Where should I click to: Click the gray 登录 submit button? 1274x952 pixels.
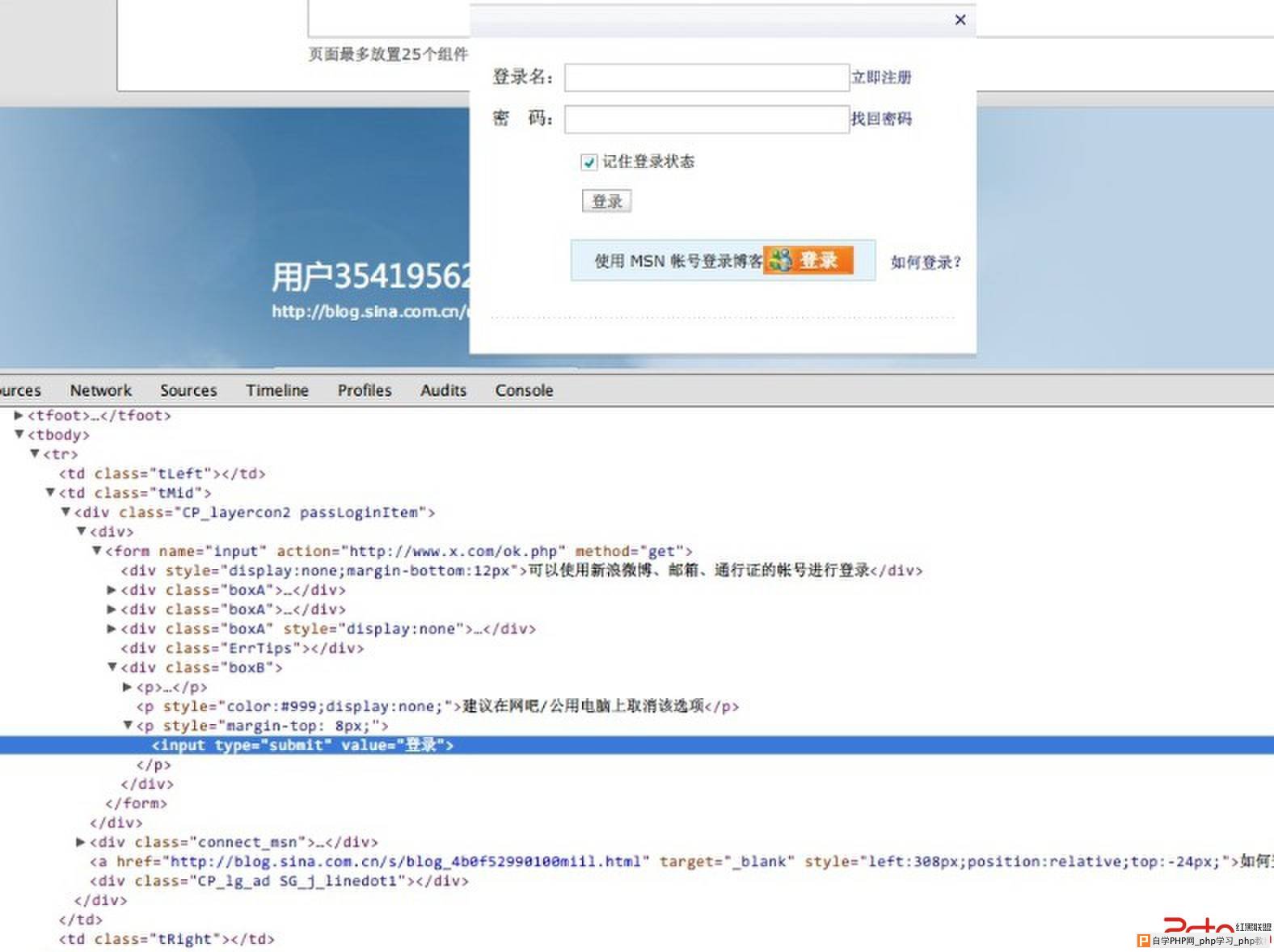coord(606,201)
